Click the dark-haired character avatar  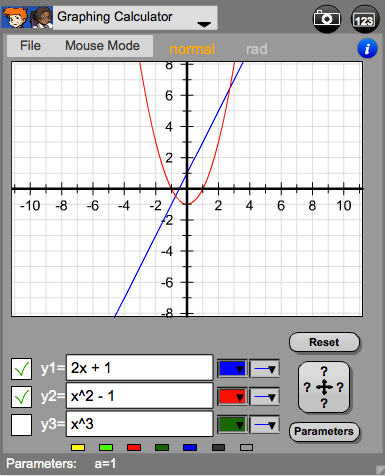coord(41,17)
